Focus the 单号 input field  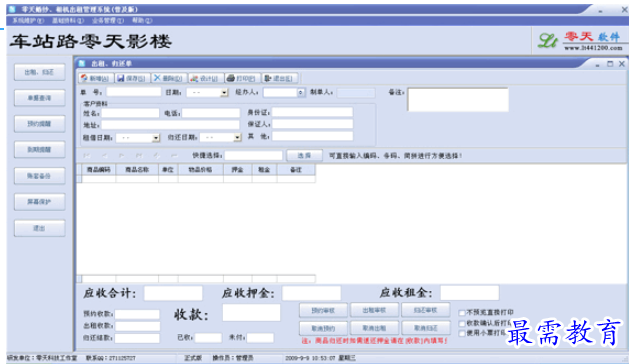tap(134, 92)
